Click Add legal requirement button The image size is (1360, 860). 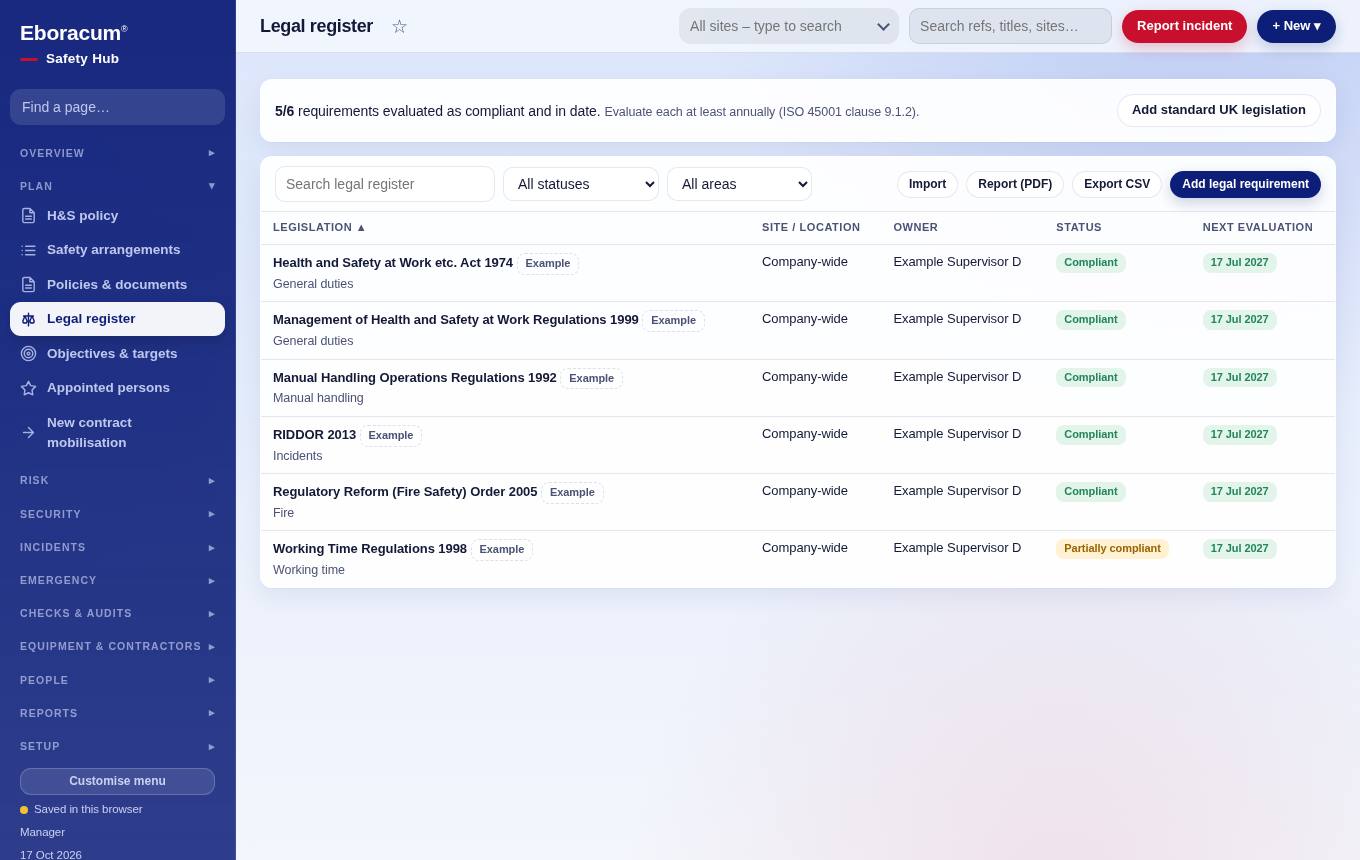(1245, 184)
